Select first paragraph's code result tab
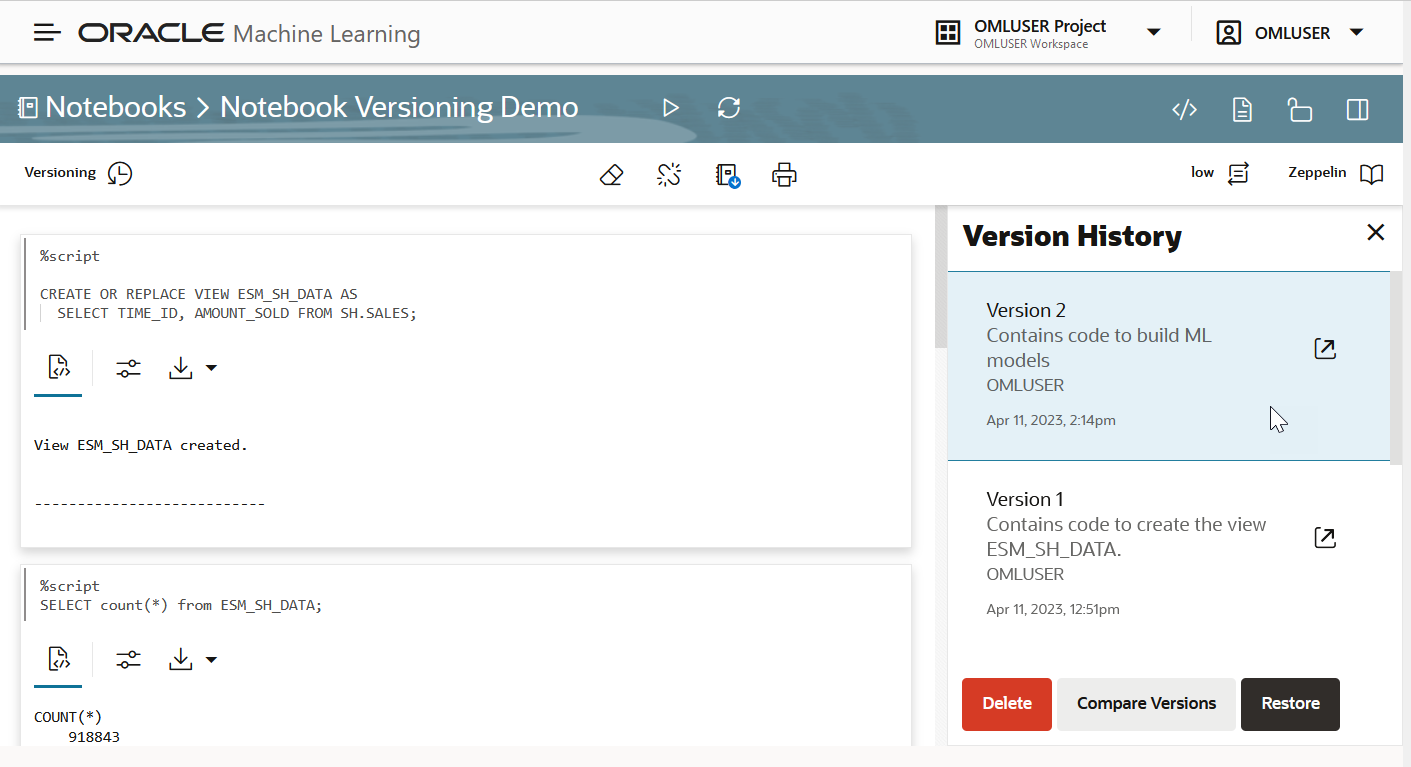The width and height of the screenshot is (1411, 767). [58, 368]
